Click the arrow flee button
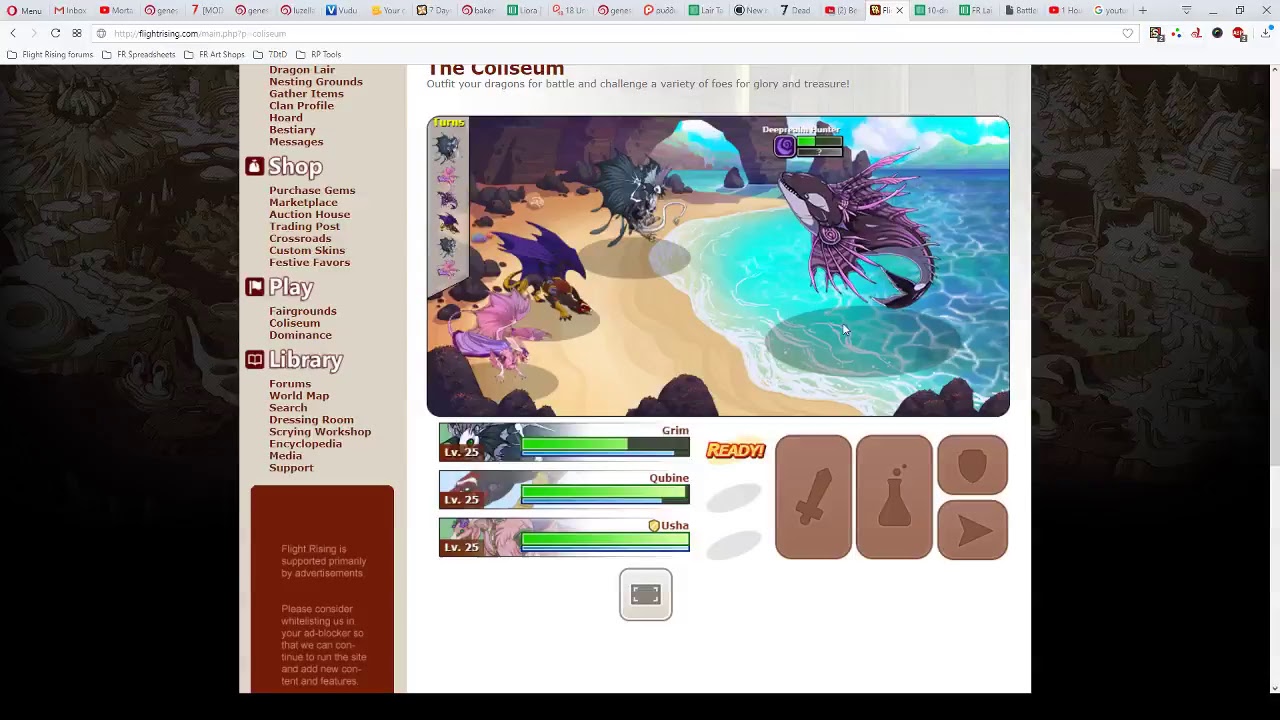Screen dimensions: 1280x720 (972, 530)
